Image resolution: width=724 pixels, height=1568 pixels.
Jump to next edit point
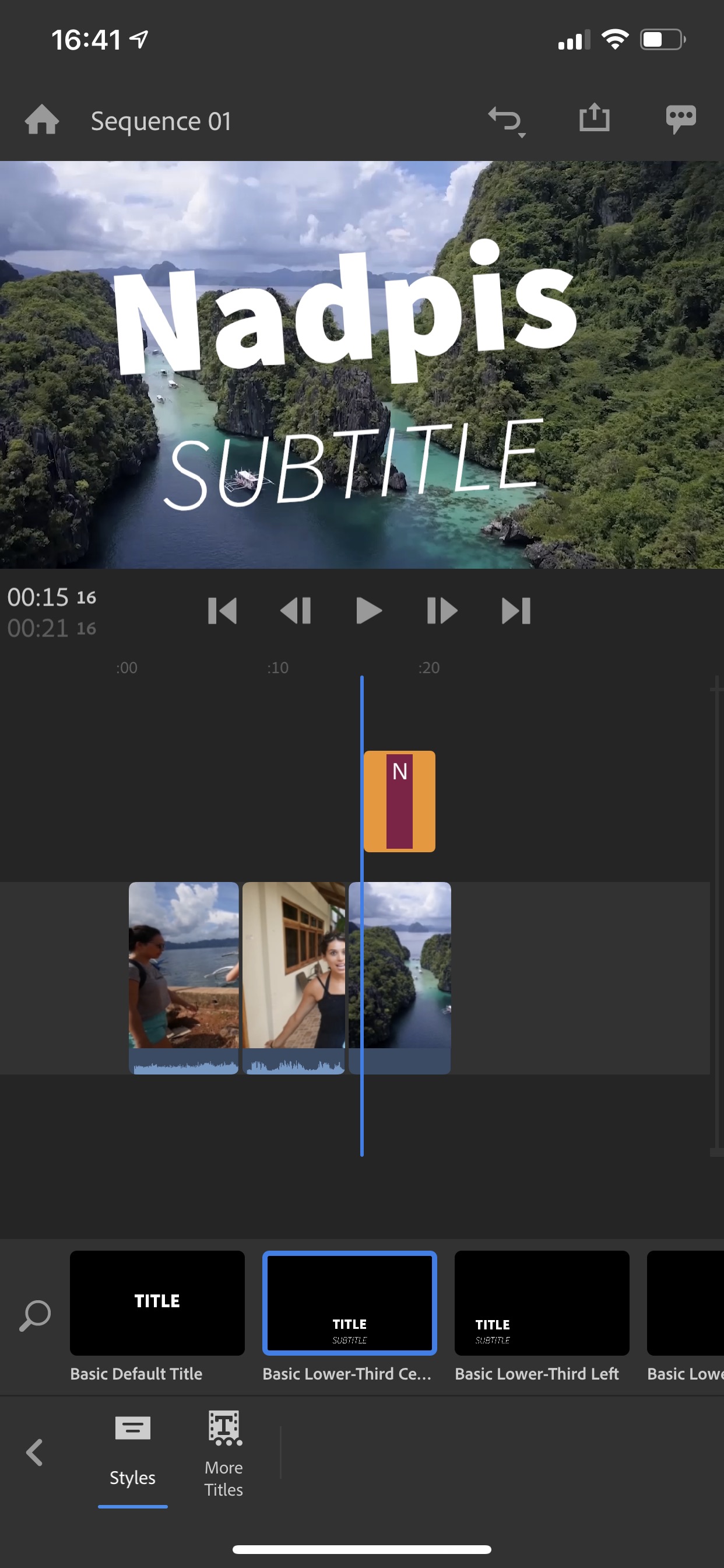pos(516,611)
